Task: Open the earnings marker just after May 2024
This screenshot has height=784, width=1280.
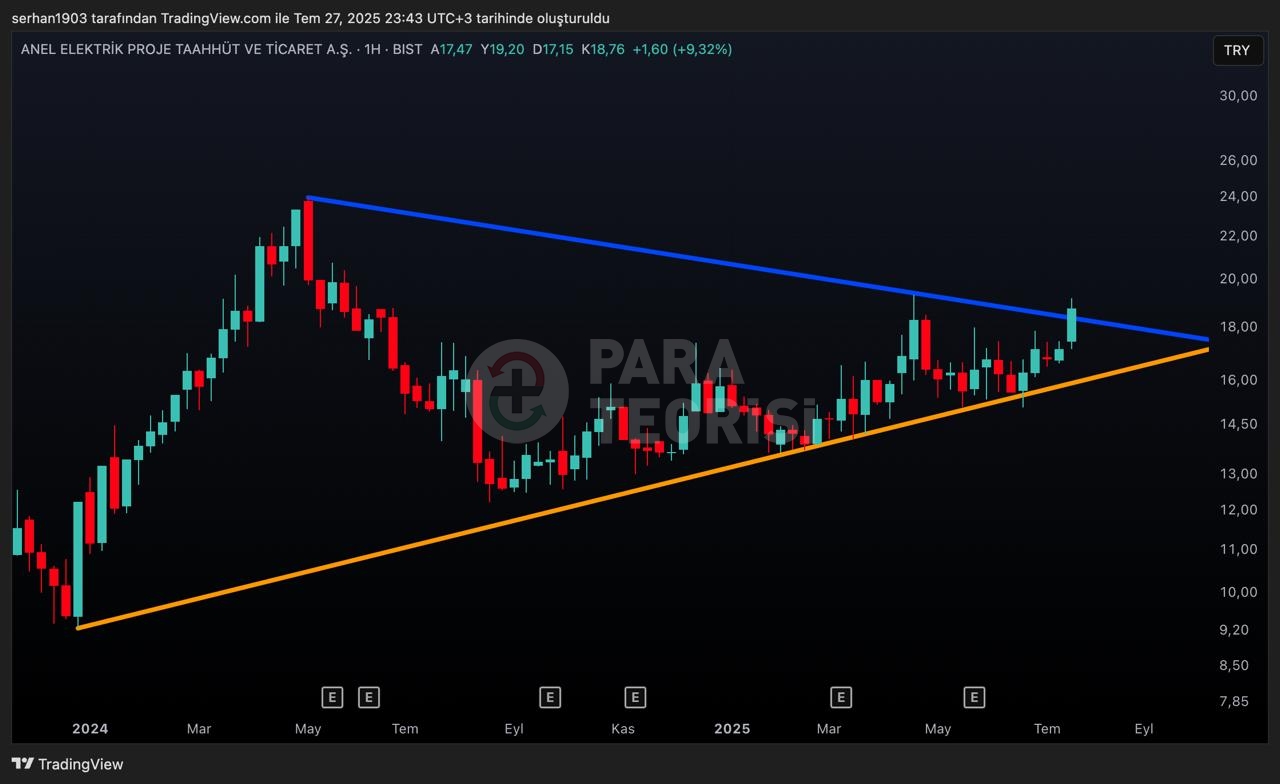Action: pos(332,697)
